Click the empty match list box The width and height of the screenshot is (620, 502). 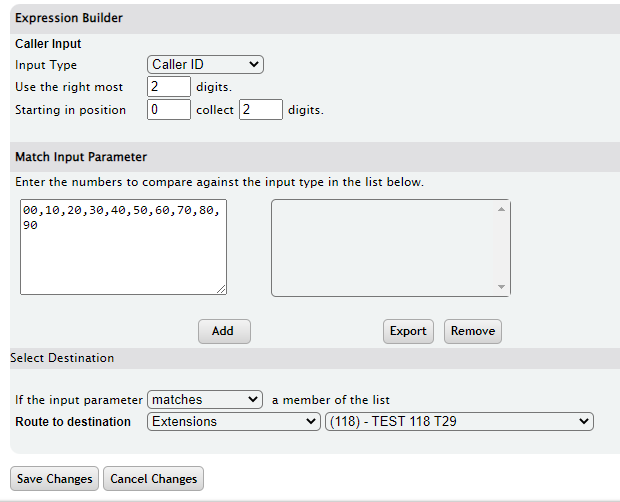384,248
